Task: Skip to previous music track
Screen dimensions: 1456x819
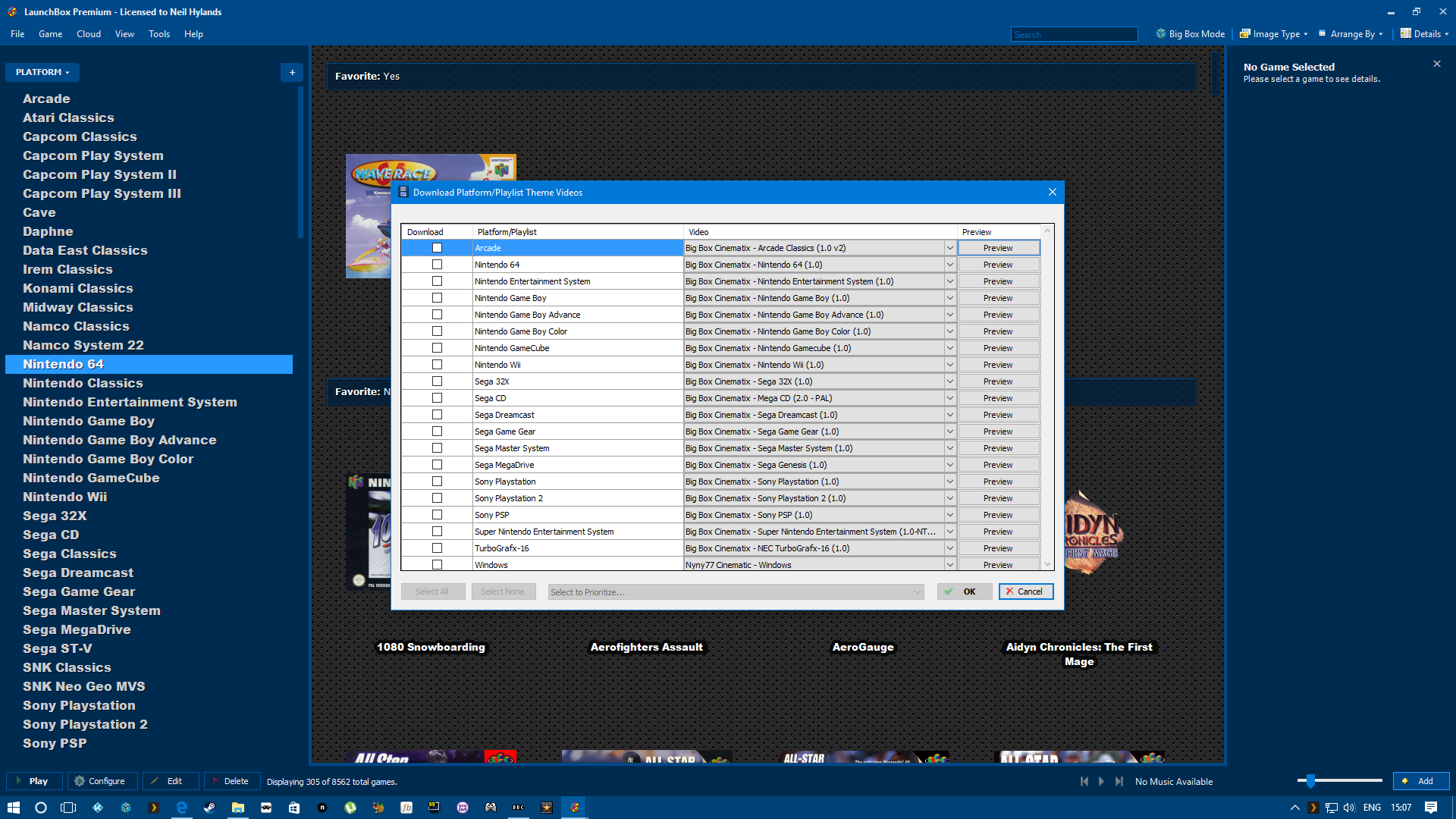Action: pos(1084,781)
